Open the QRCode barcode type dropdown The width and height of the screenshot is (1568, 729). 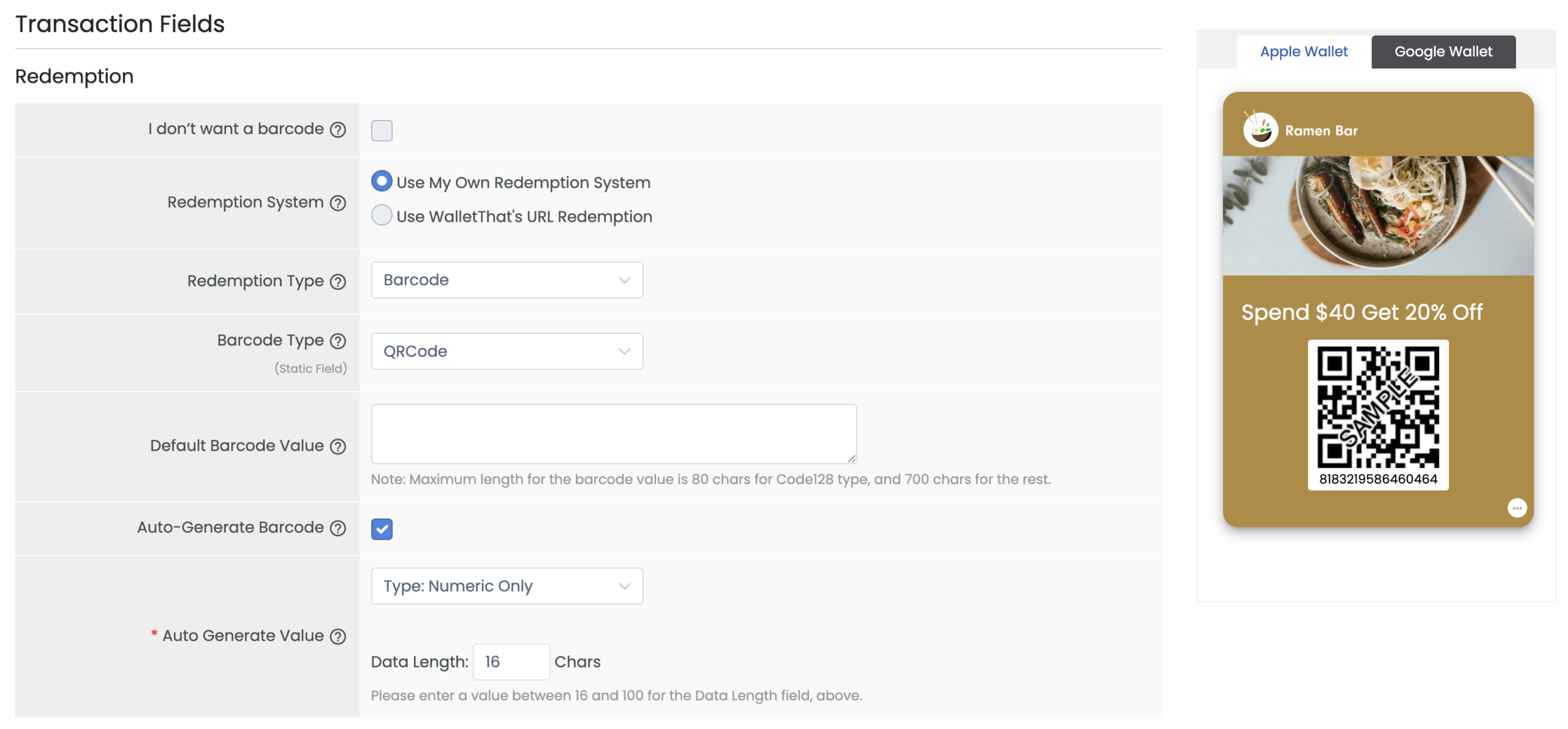(x=506, y=351)
